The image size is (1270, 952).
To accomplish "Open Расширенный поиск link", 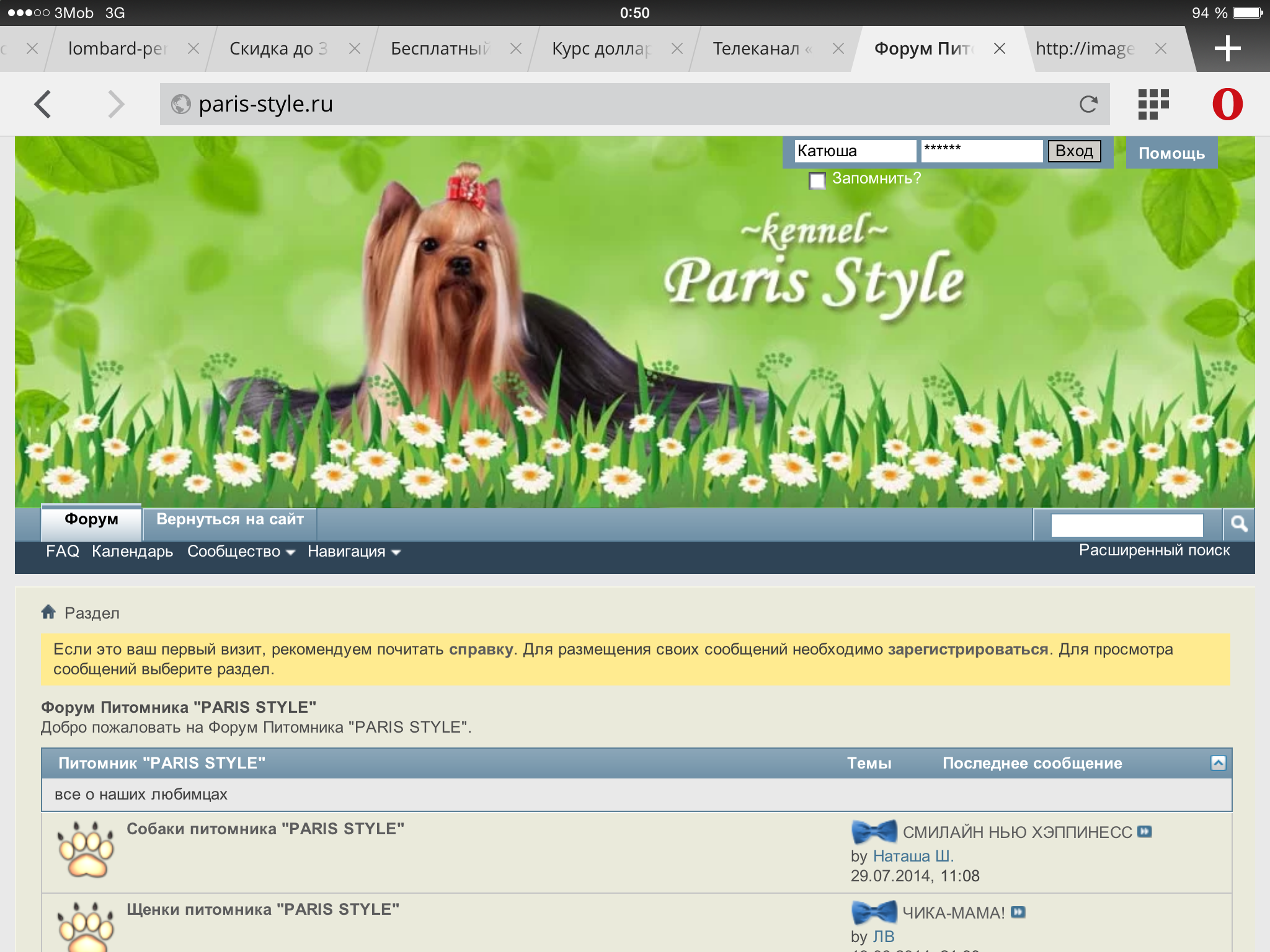I will tap(1154, 550).
